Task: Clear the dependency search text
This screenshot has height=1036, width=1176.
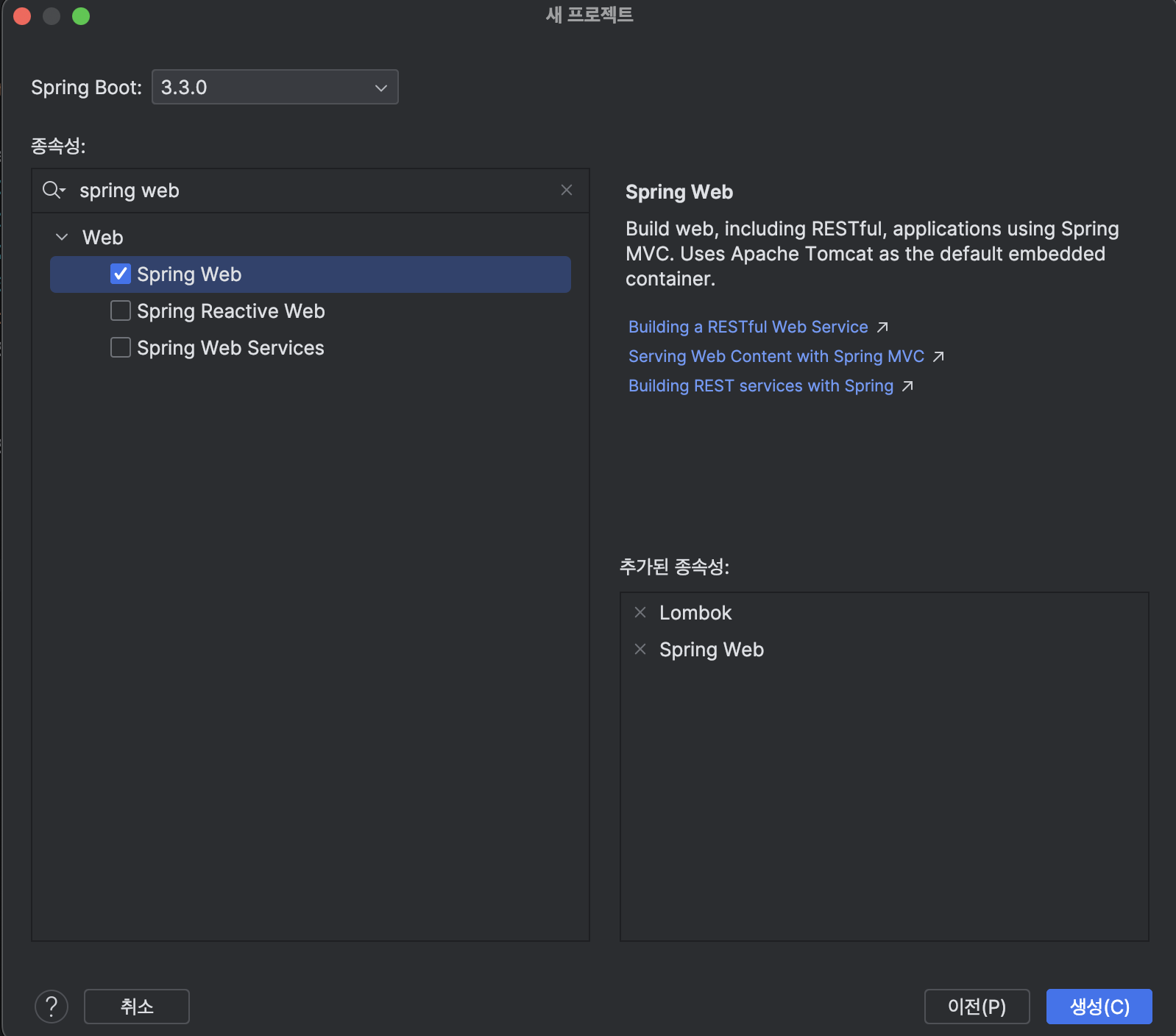Action: pyautogui.click(x=567, y=191)
